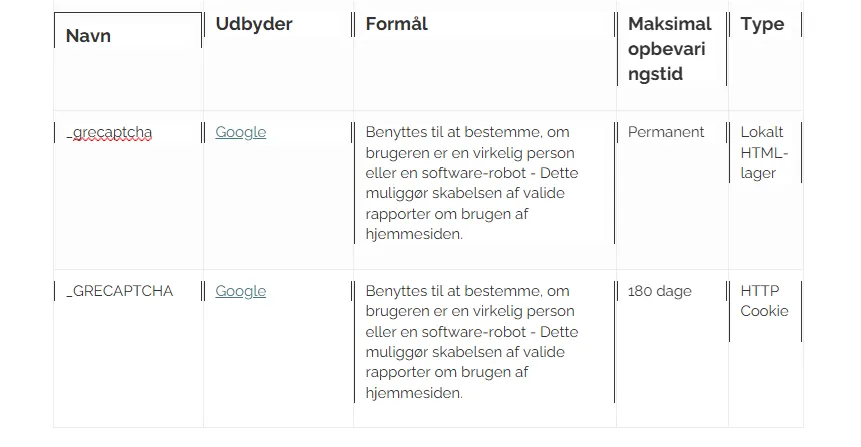
Task: Click the Google link in the _grecaptcha row
Action: pos(240,132)
